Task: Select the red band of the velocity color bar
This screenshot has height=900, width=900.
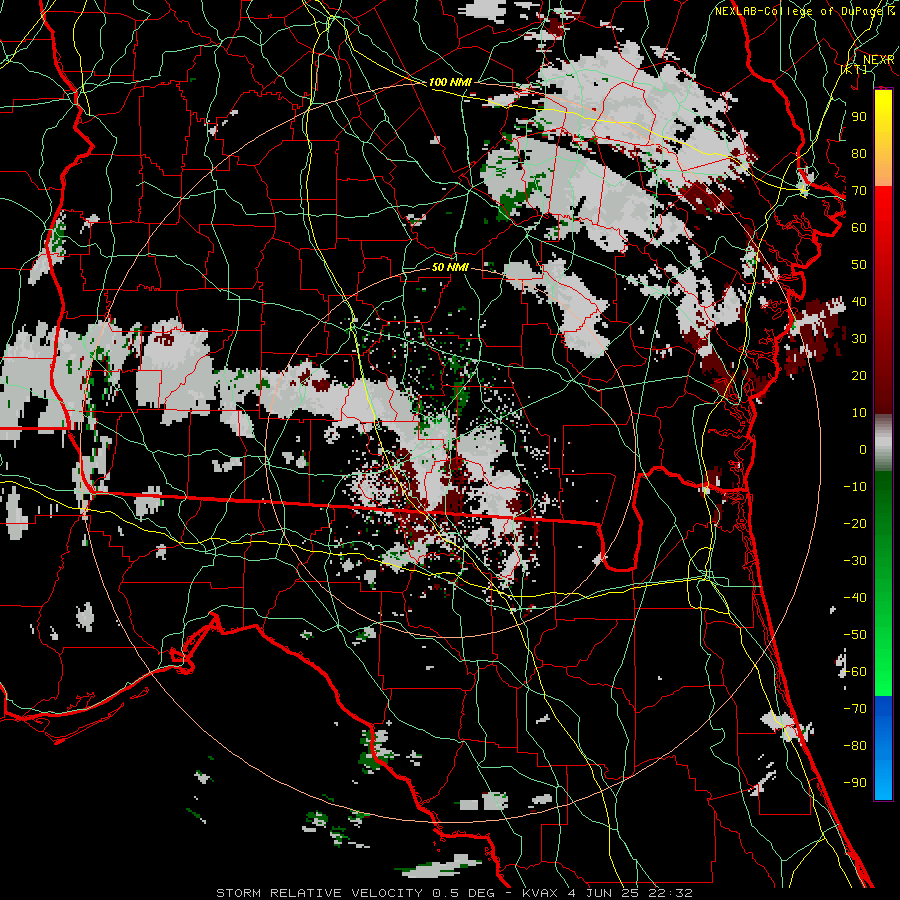Action: 883,300
